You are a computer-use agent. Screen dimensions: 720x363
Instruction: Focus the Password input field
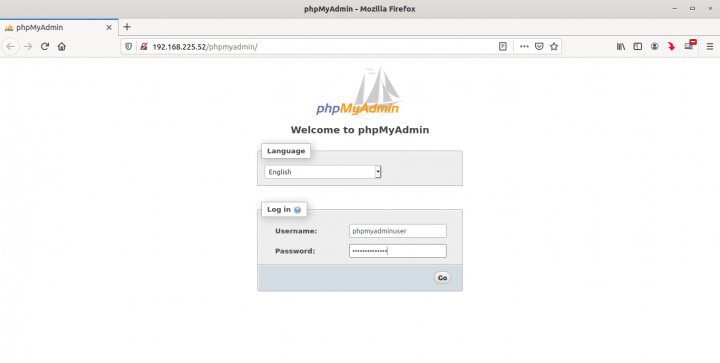click(x=398, y=251)
